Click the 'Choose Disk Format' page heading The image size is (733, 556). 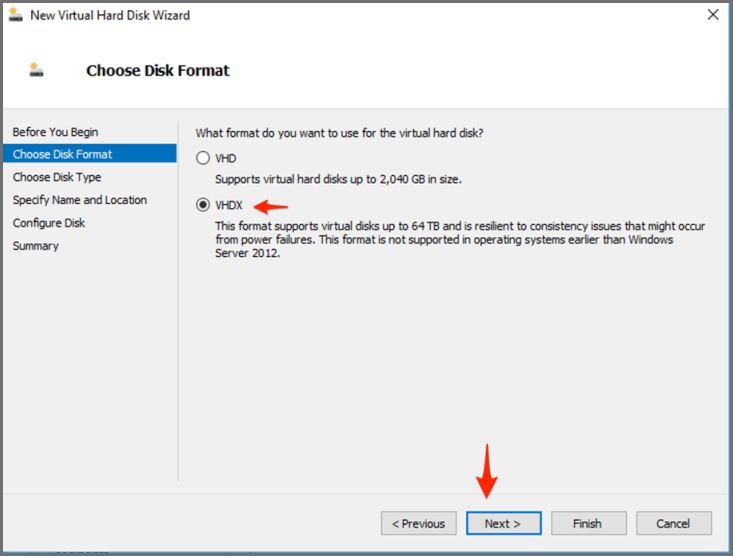coord(158,71)
